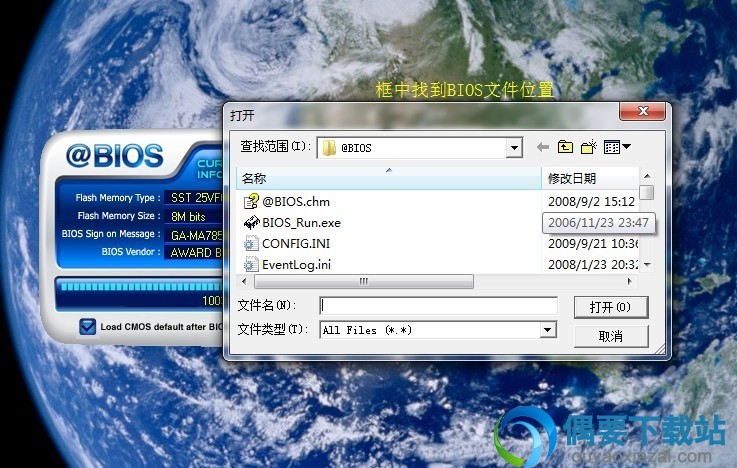This screenshot has height=468, width=737.
Task: Click the GA-MA785 BIOS sign-on value
Action: pyautogui.click(x=196, y=235)
